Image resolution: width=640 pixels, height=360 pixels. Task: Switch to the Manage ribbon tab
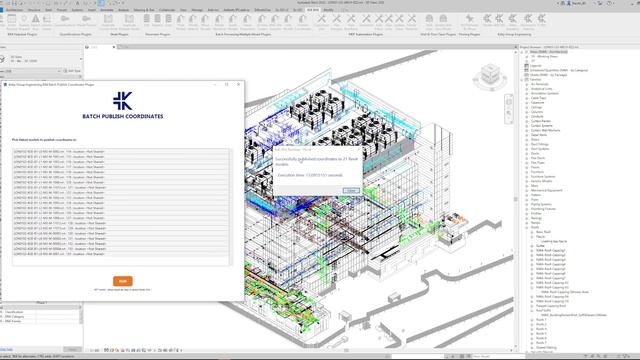(197, 10)
